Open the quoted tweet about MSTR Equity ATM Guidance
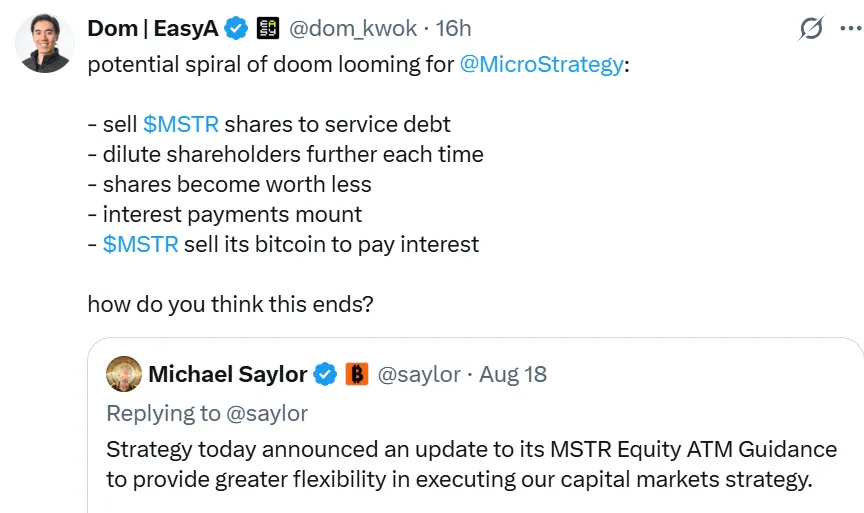Image resolution: width=864 pixels, height=513 pixels. (x=470, y=464)
